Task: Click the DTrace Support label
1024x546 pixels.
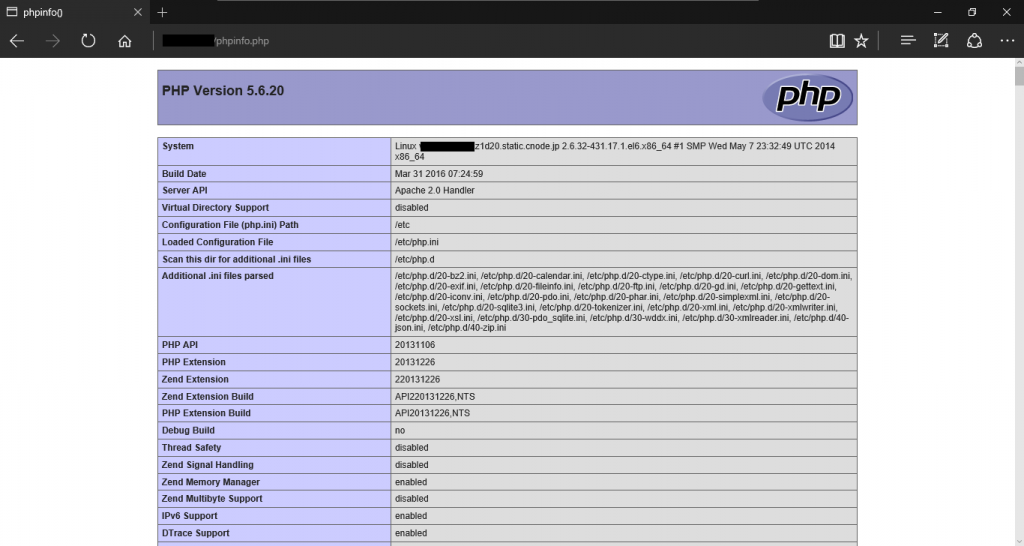Action: pos(196,534)
